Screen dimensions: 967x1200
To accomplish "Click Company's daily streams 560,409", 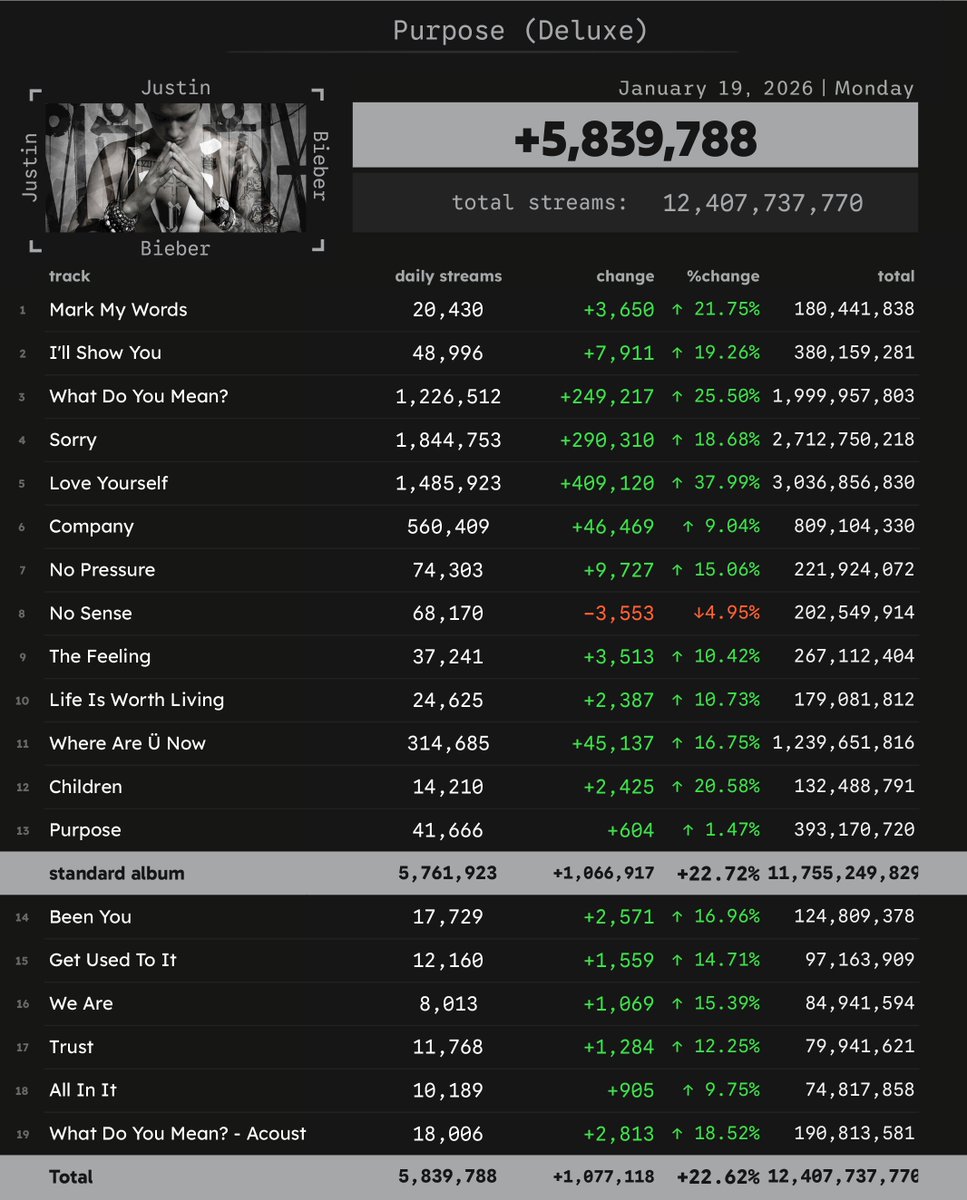I will pos(448,526).
